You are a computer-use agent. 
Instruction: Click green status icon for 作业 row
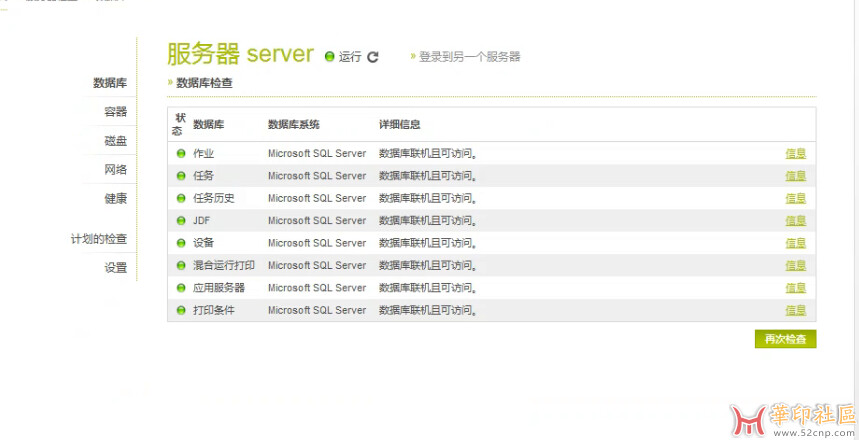[181, 153]
